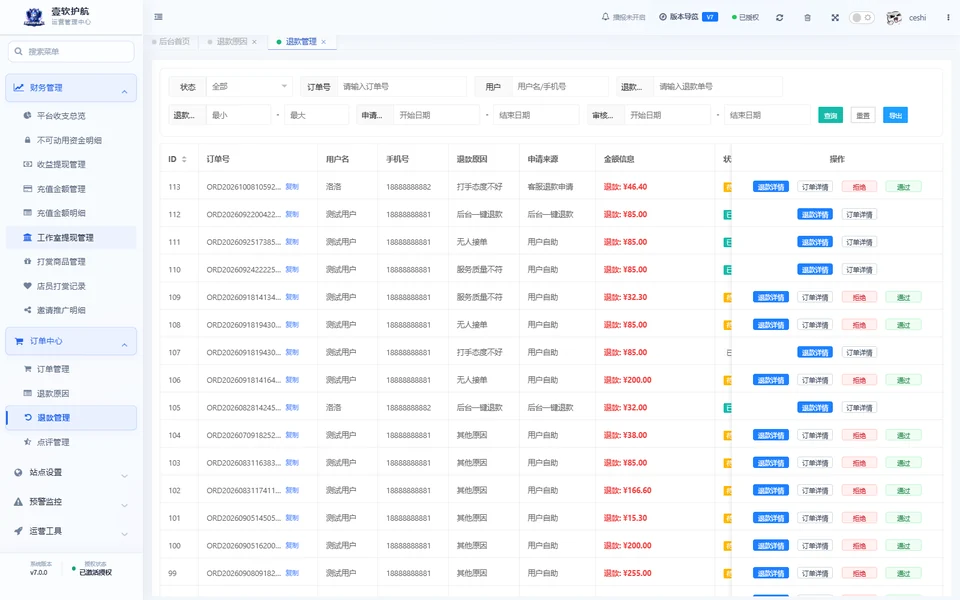Open 订单详情 for row ID 112

[x=859, y=214]
